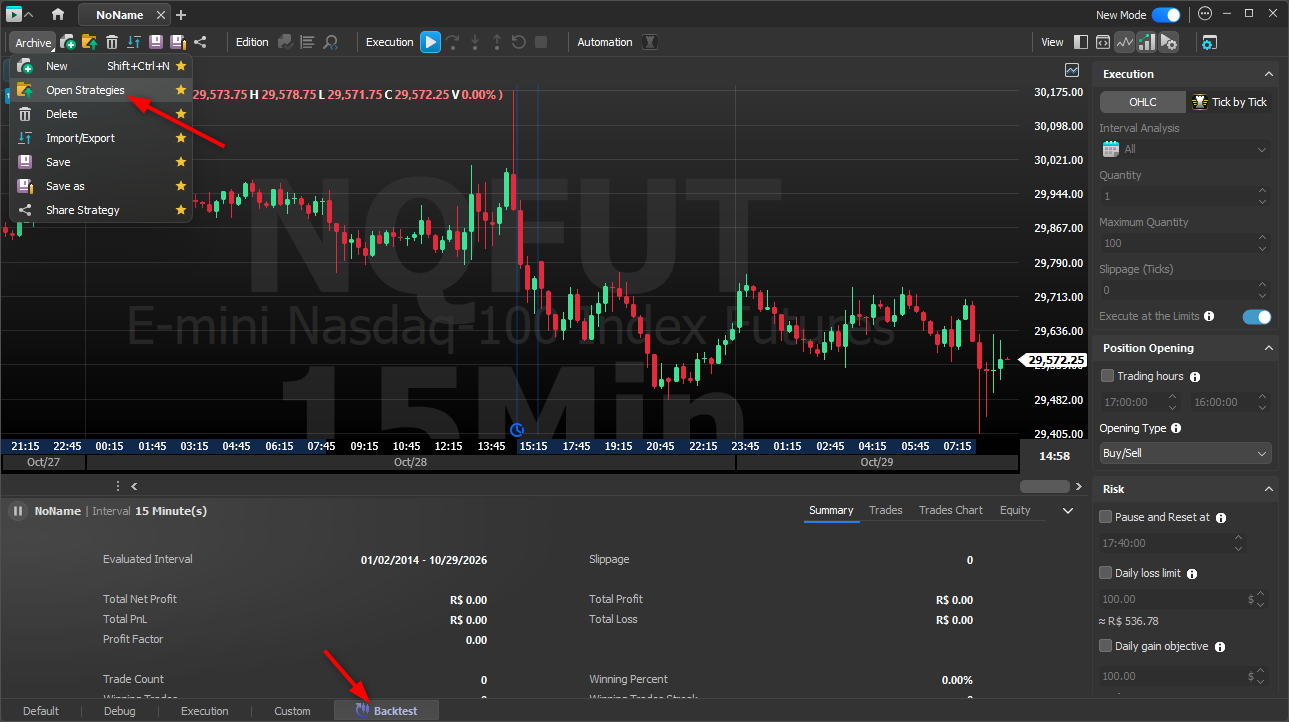Tick the Daily gain objective checkbox
Viewport: 1289px width, 722px height.
1106,646
